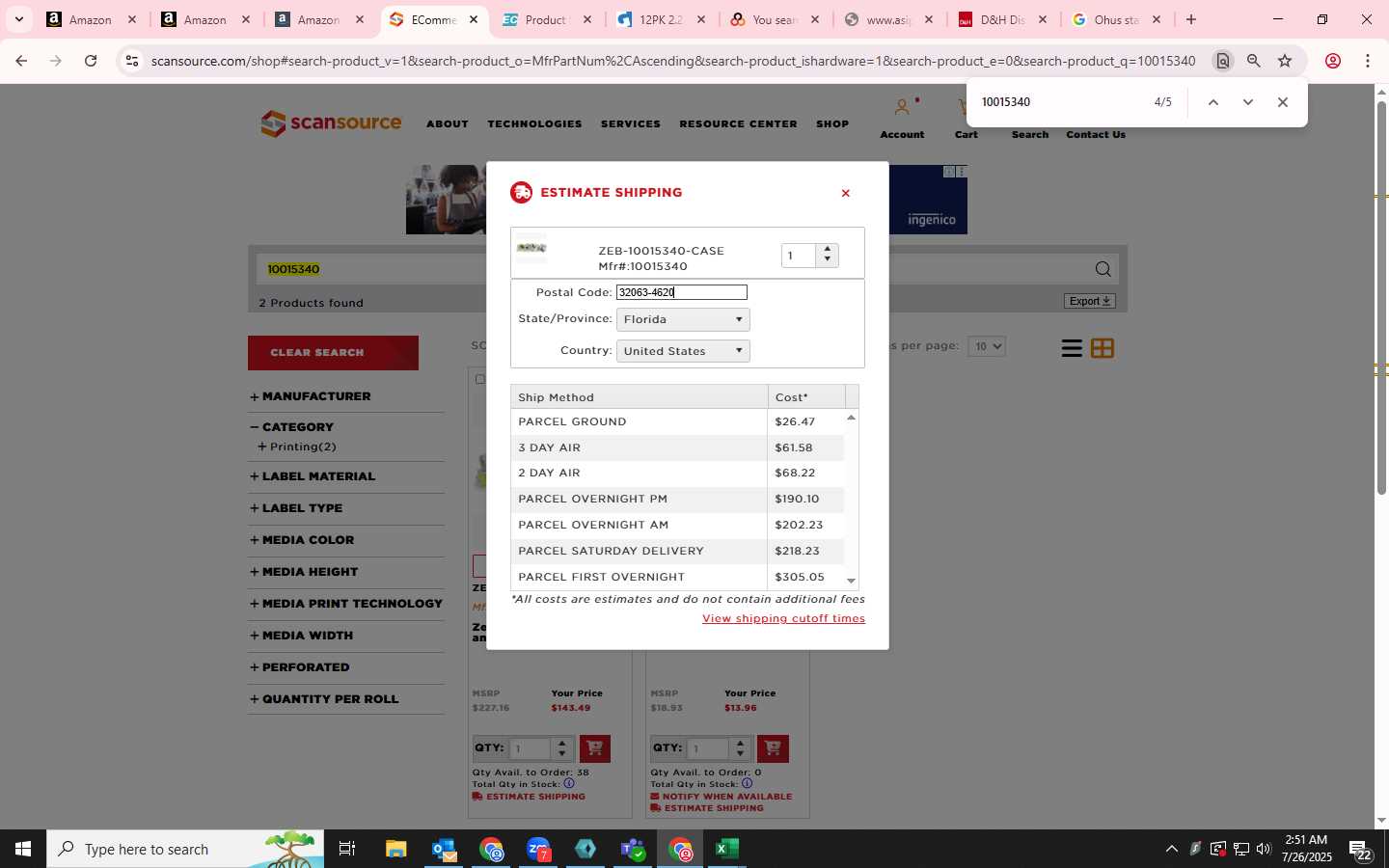This screenshot has width=1389, height=868.
Task: Expand the MEDIA PRINT TECHNOLOGY filter
Action: coord(346,604)
